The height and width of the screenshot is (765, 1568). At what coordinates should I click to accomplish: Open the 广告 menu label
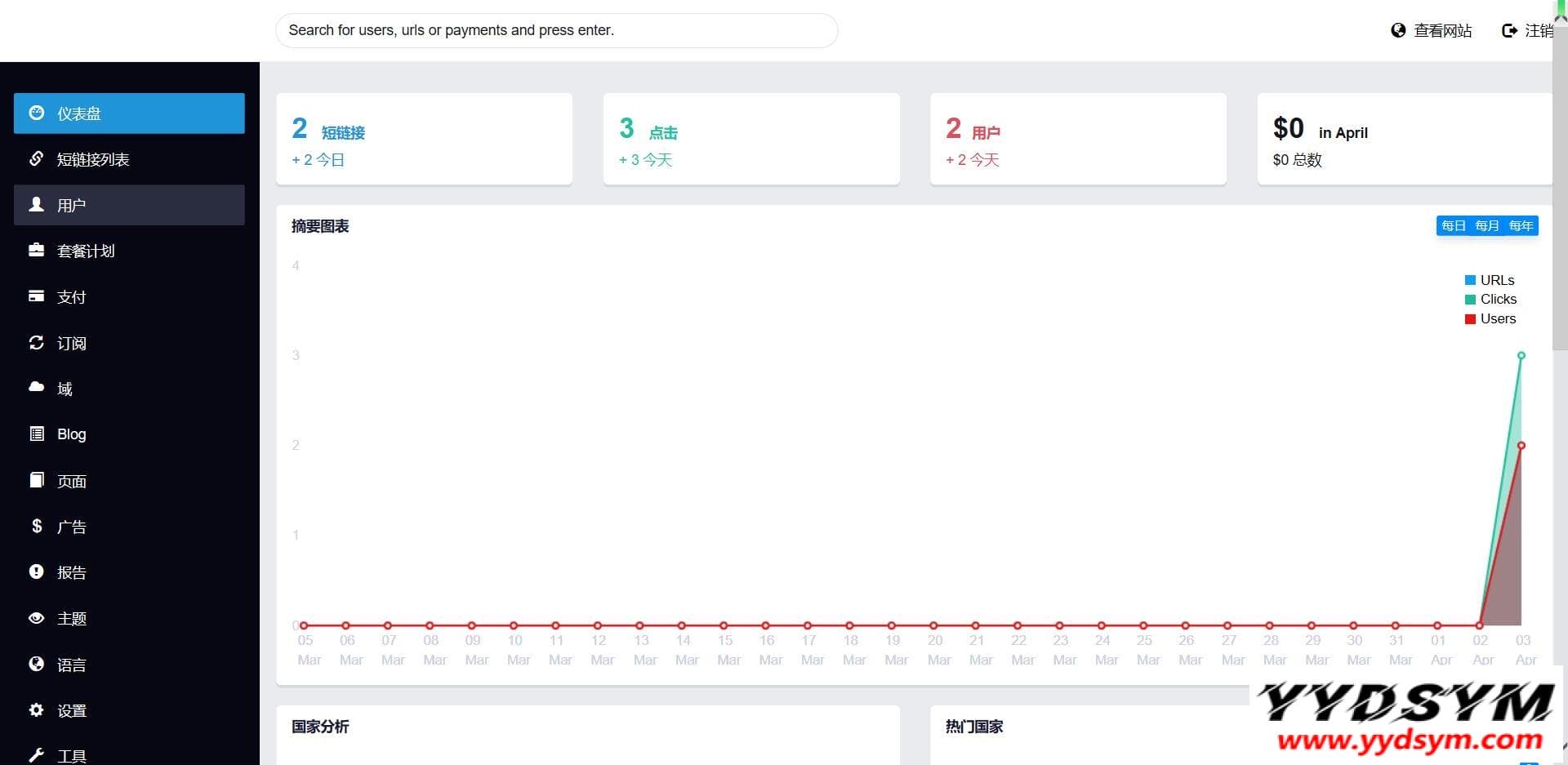tap(72, 527)
